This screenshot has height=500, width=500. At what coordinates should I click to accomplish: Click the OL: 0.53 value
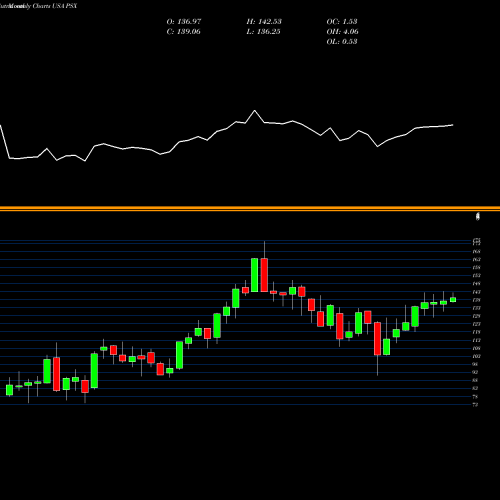tap(342, 42)
